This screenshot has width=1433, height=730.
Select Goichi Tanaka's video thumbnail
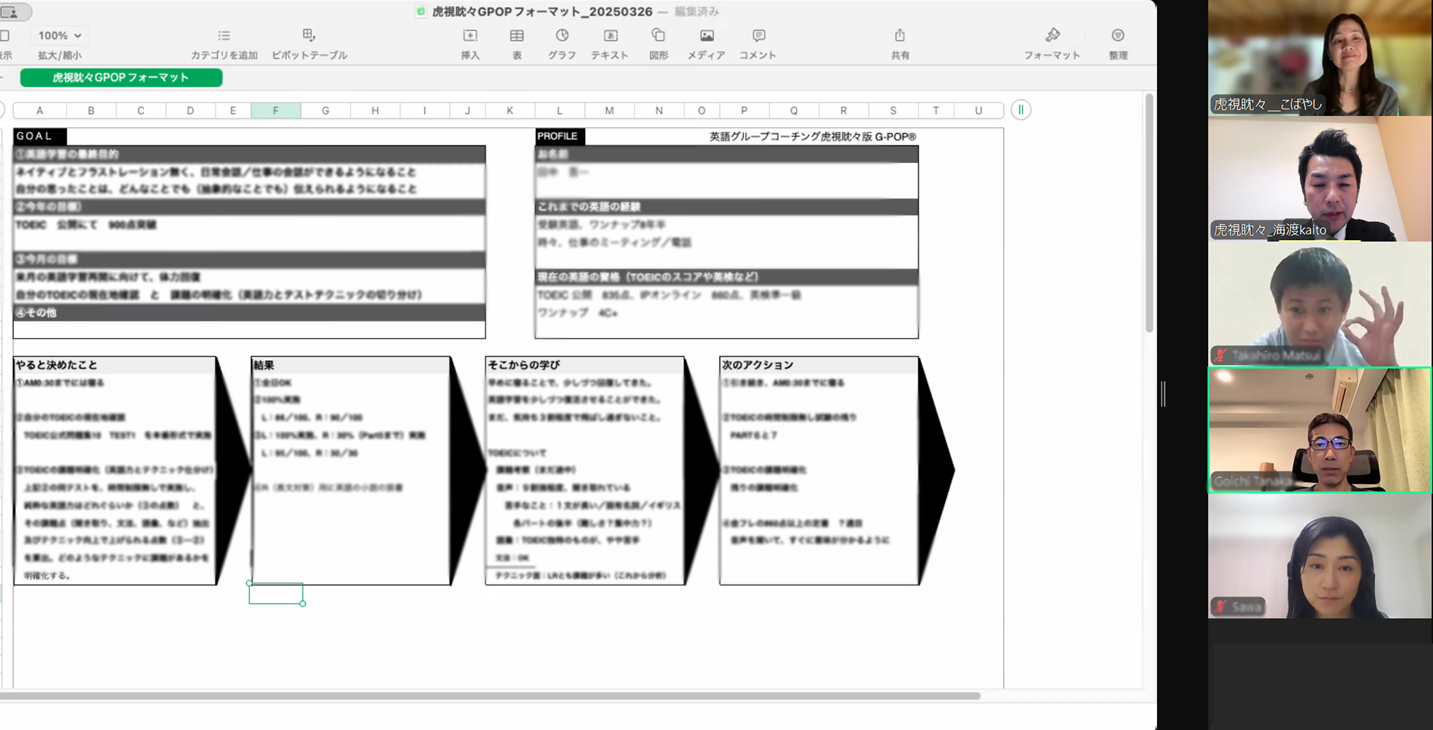[x=1319, y=430]
